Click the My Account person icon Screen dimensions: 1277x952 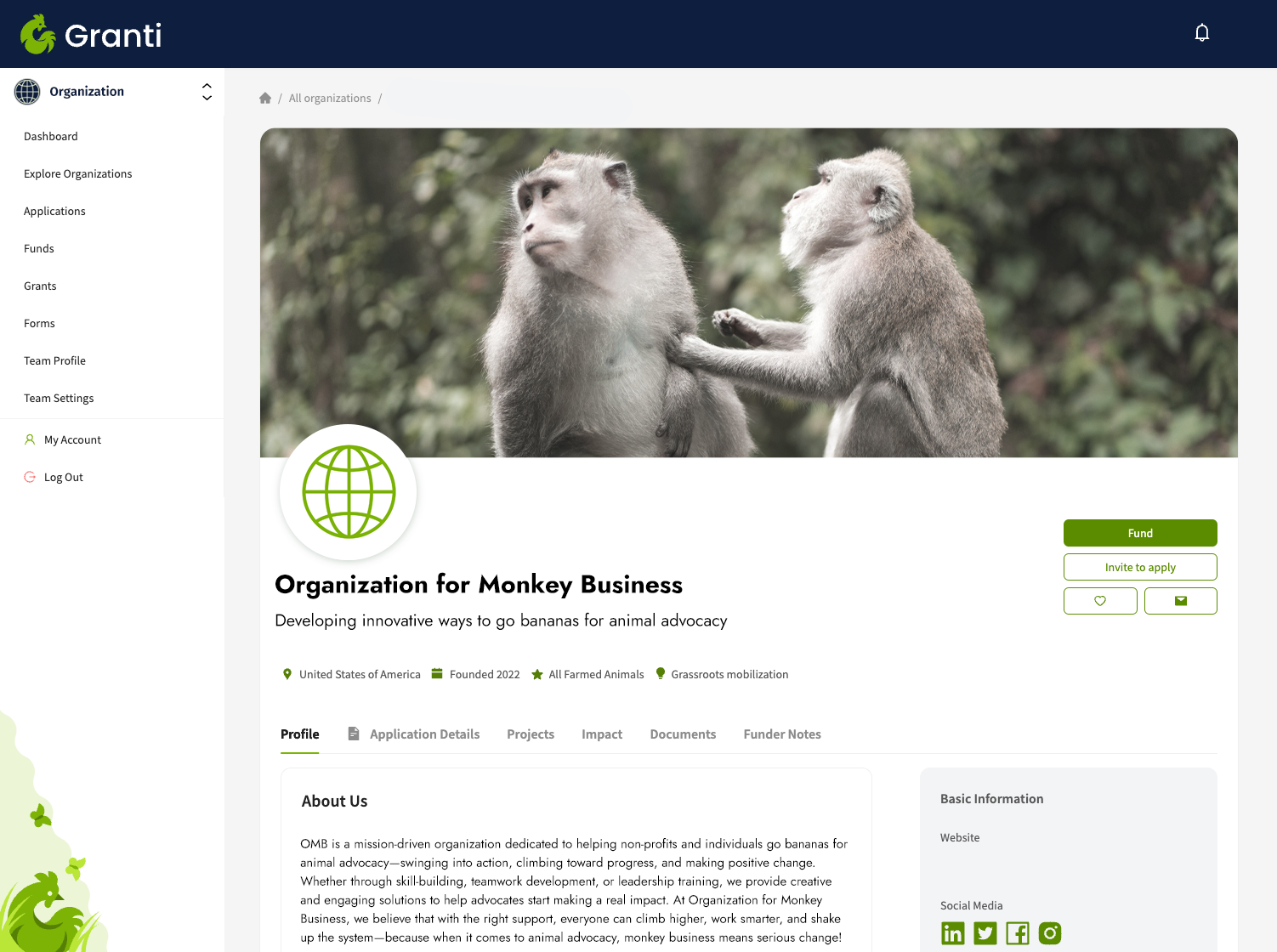tap(30, 439)
